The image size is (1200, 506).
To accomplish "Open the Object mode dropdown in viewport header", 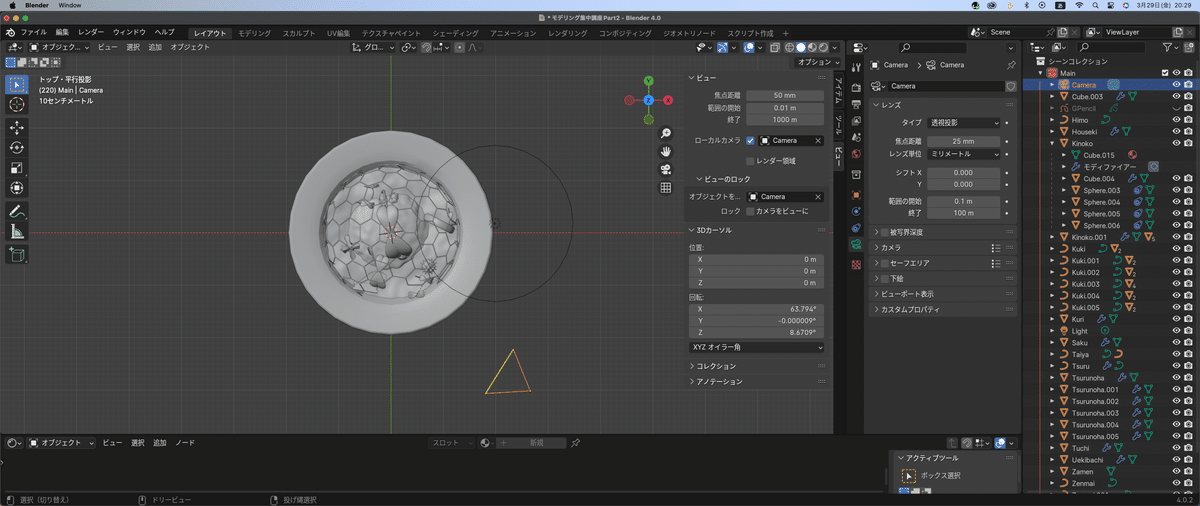I will 60,47.
